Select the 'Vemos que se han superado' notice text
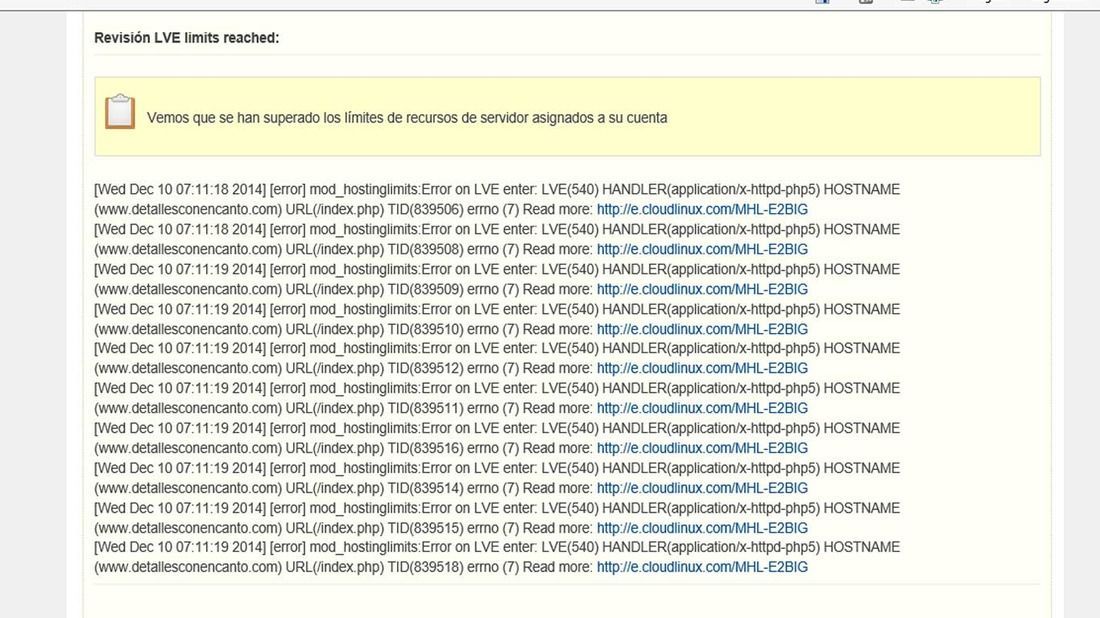The height and width of the screenshot is (618, 1100). pyautogui.click(x=407, y=118)
